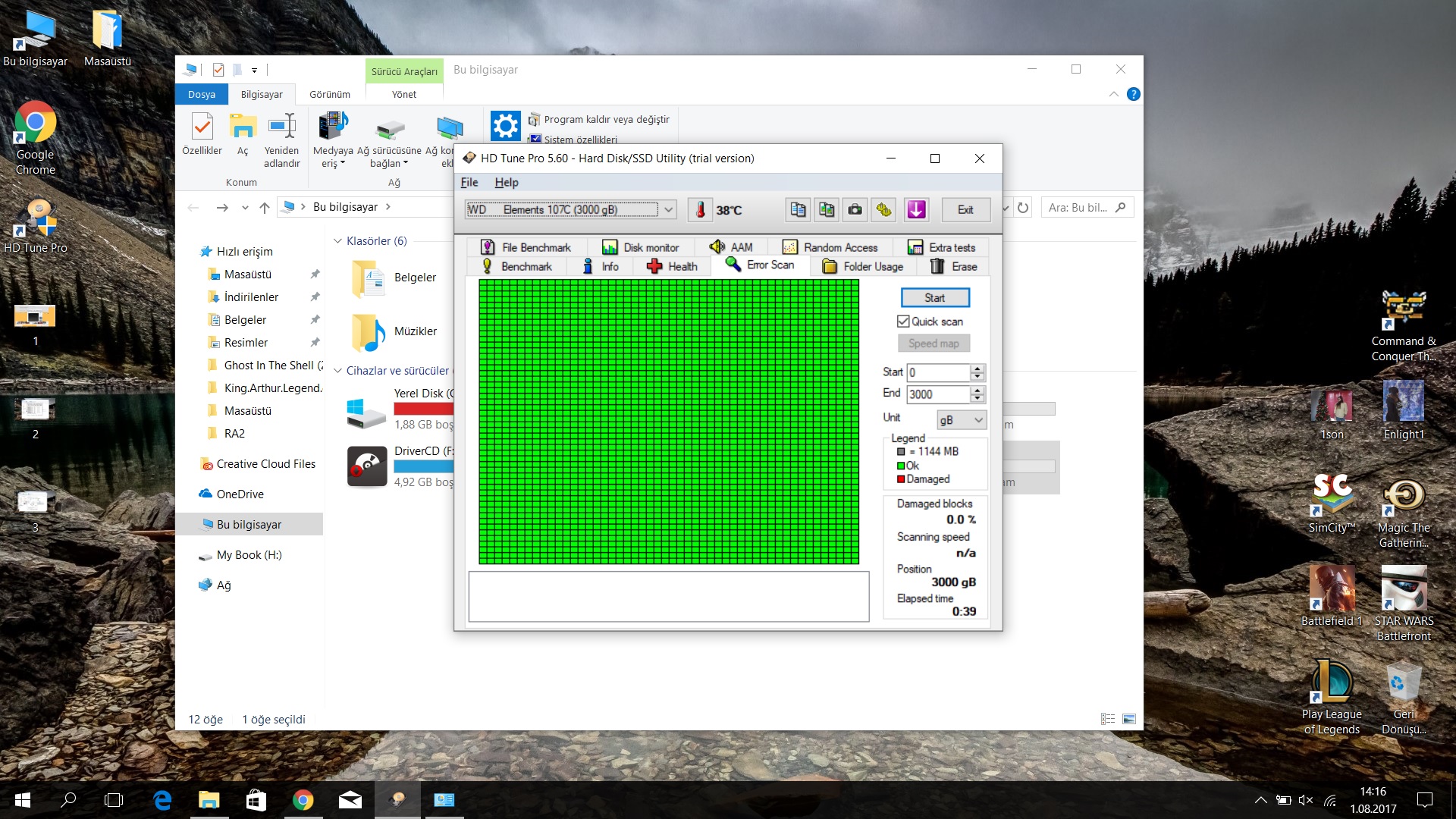Viewport: 1456px width, 819px height.
Task: Decrease the End value with down arrow
Action: click(x=977, y=398)
